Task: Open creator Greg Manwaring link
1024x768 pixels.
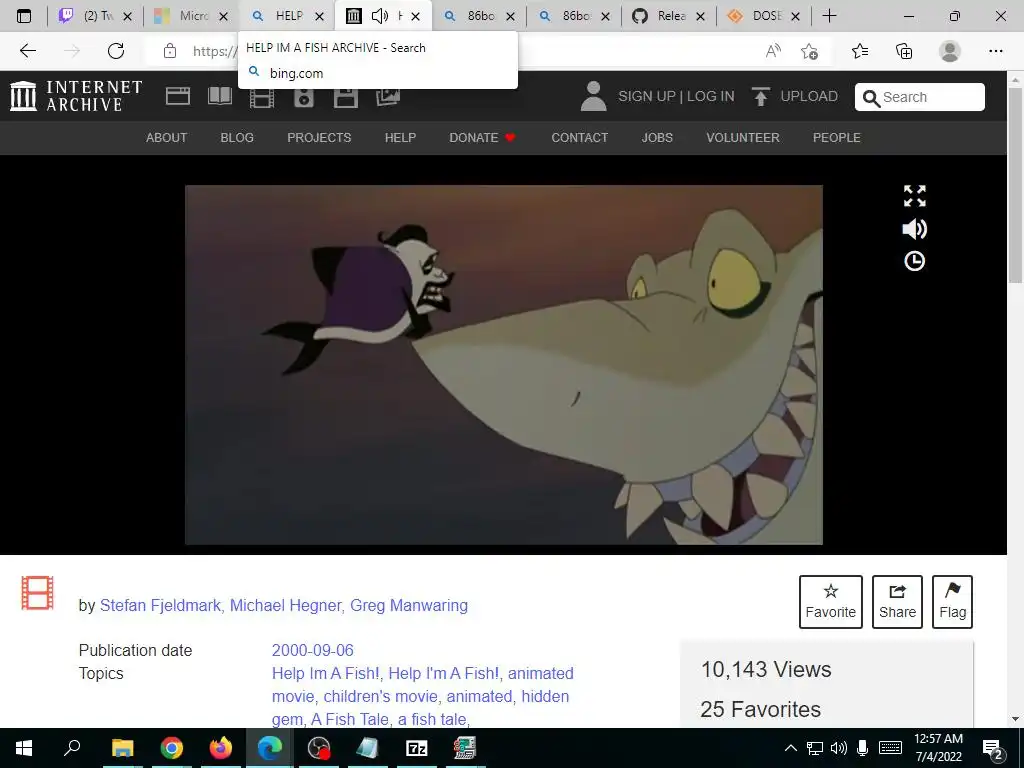Action: 409,605
